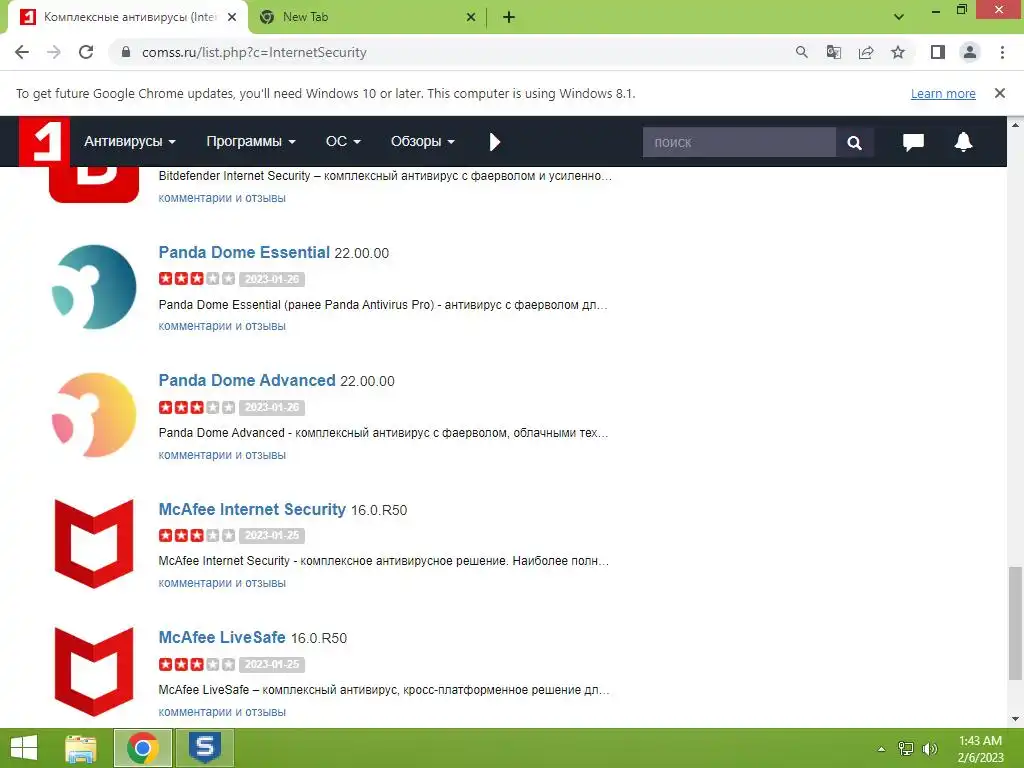
Task: Open the McAfee LiveSafe link
Action: tap(222, 637)
